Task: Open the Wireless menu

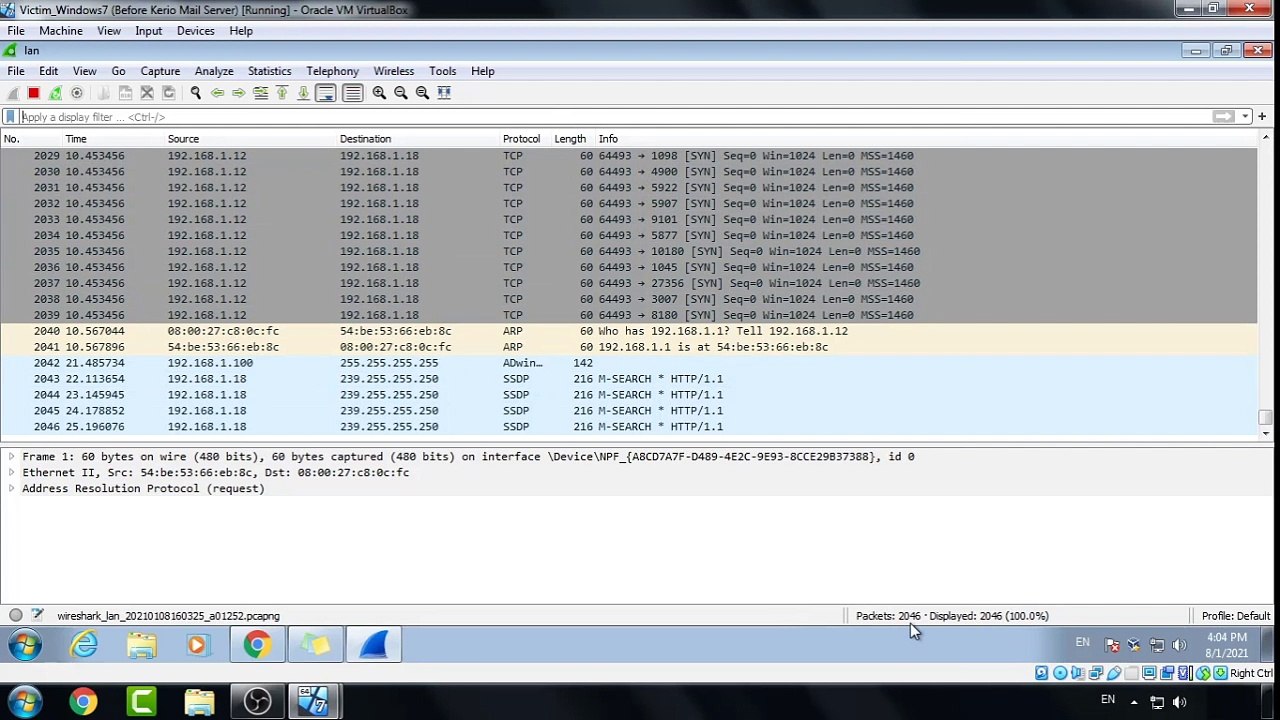Action: 393,71
